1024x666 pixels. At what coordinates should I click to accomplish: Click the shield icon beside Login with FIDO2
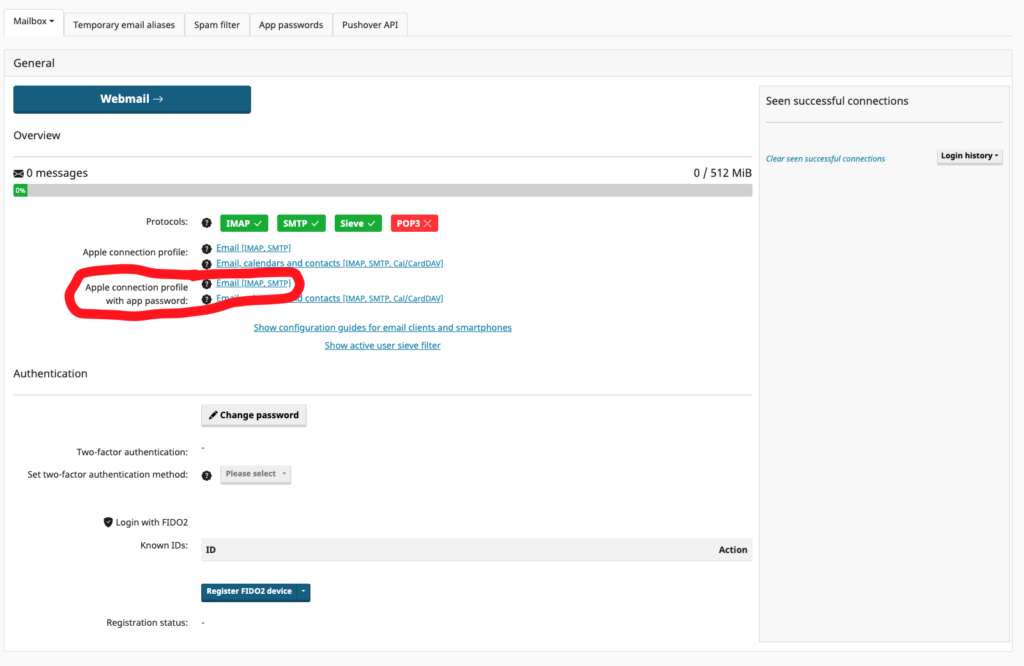(x=108, y=522)
